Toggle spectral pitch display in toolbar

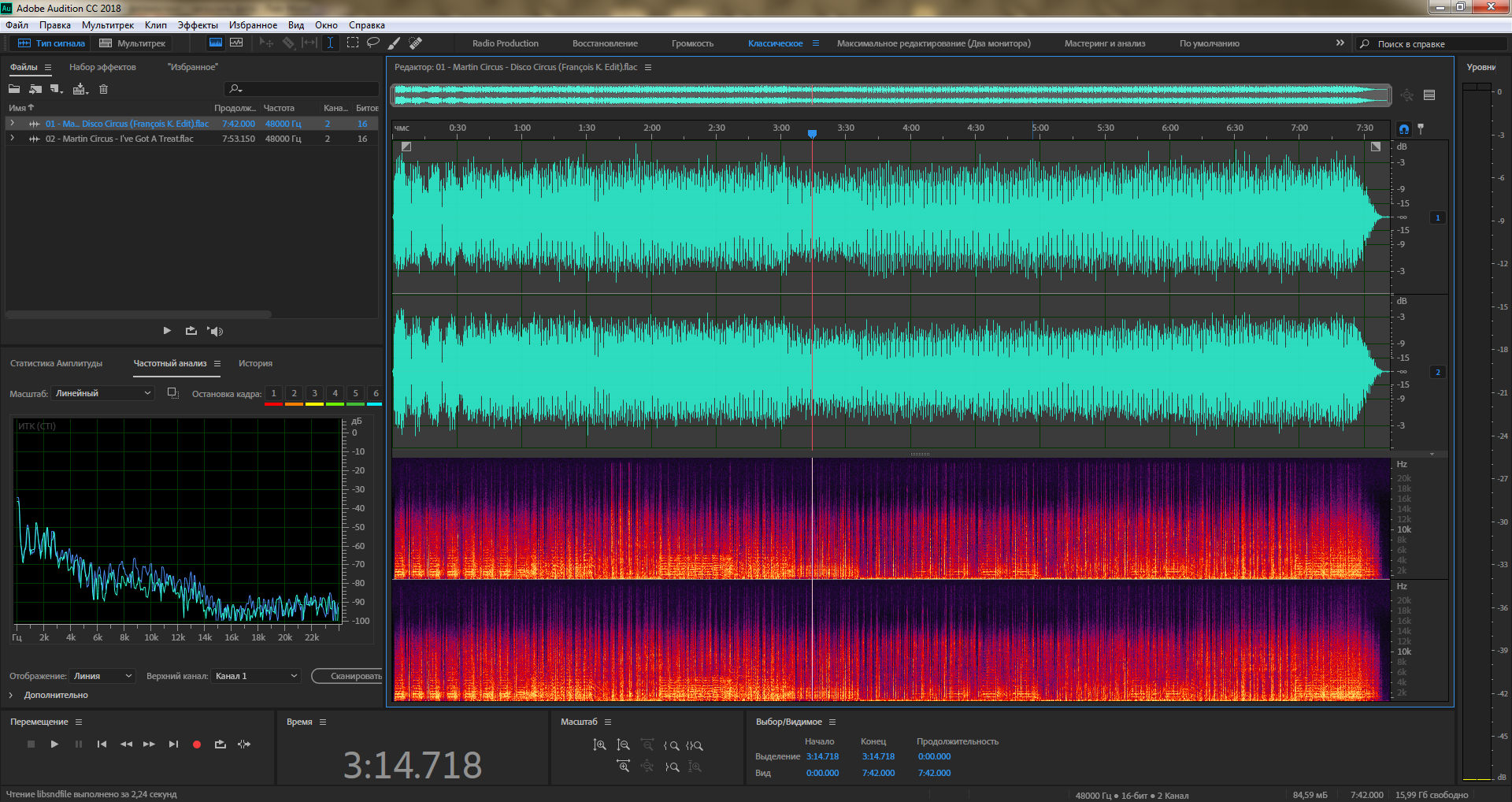click(x=236, y=43)
